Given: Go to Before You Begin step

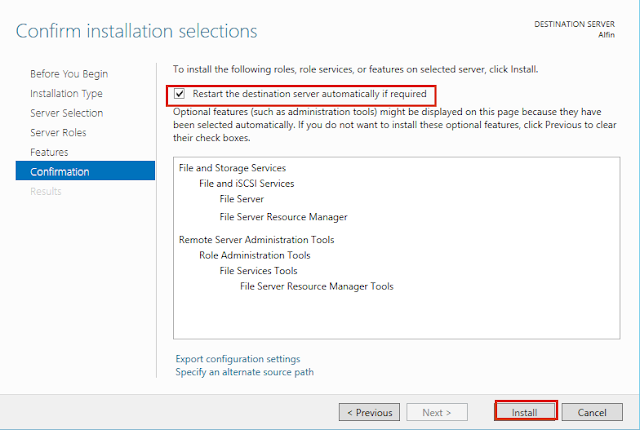Looking at the screenshot, I should point(69,74).
